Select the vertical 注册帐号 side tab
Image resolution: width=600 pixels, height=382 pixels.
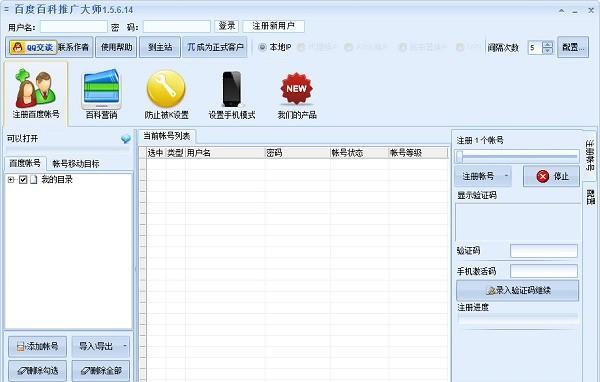[590, 155]
